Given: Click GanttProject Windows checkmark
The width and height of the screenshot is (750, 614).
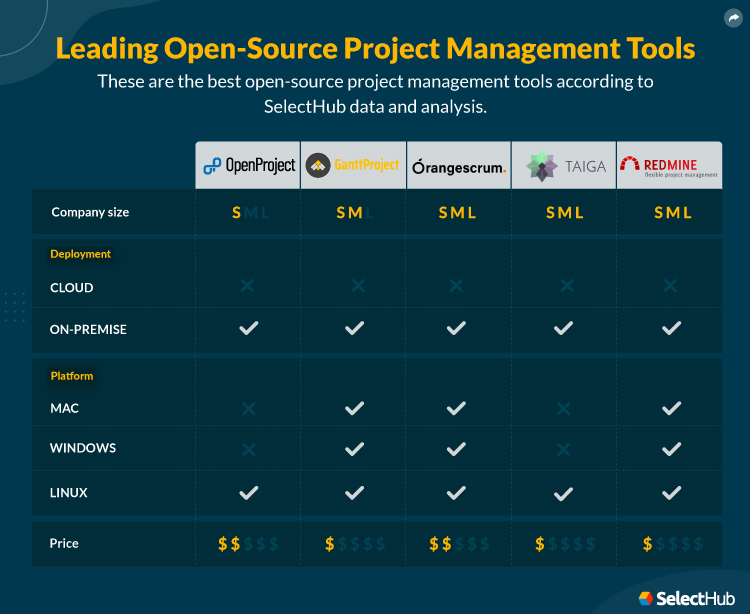Looking at the screenshot, I should coord(354,449).
